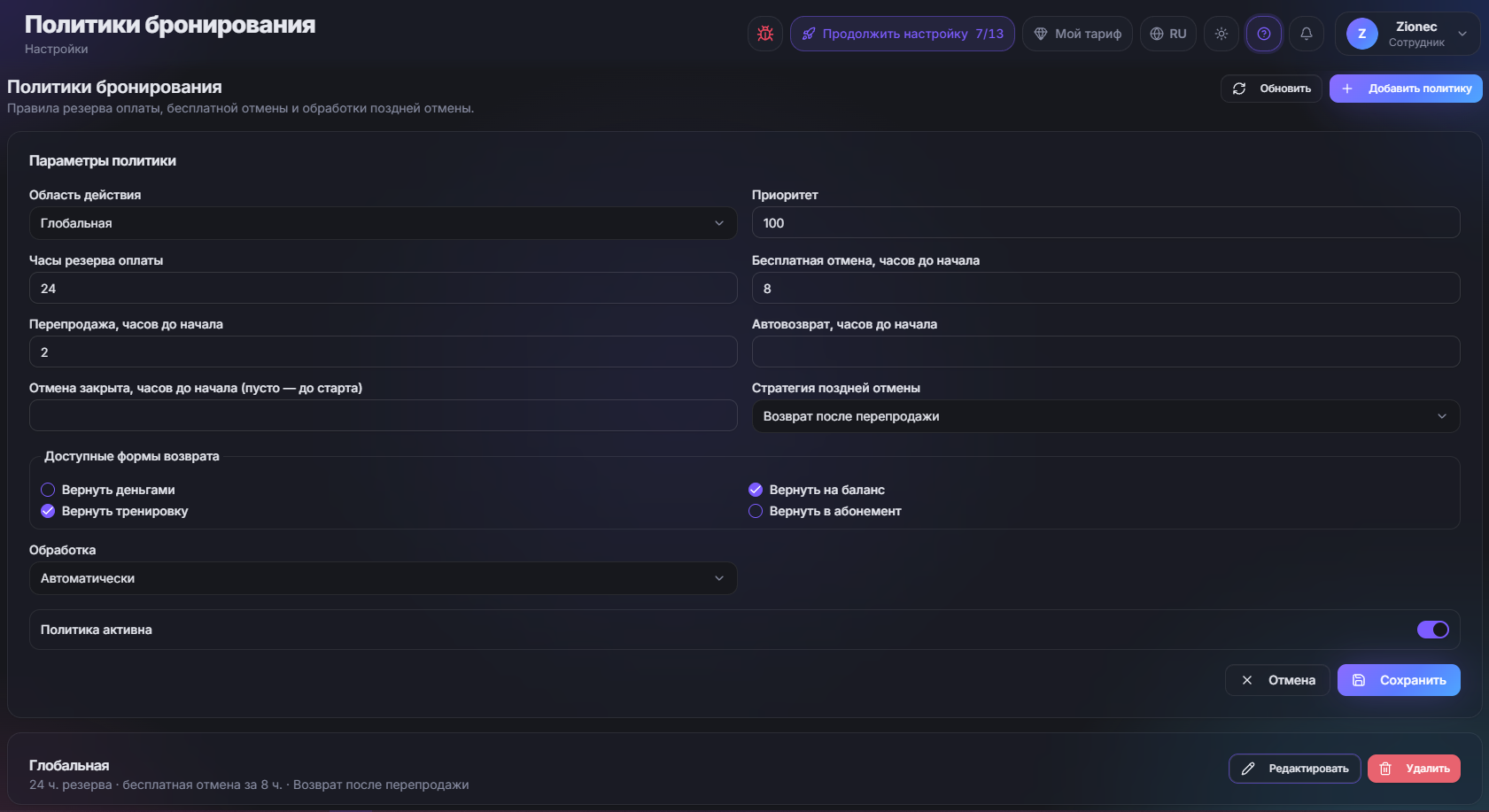Click Редактировать for the Глобальная policy
Image resolution: width=1489 pixels, height=812 pixels.
(1294, 769)
